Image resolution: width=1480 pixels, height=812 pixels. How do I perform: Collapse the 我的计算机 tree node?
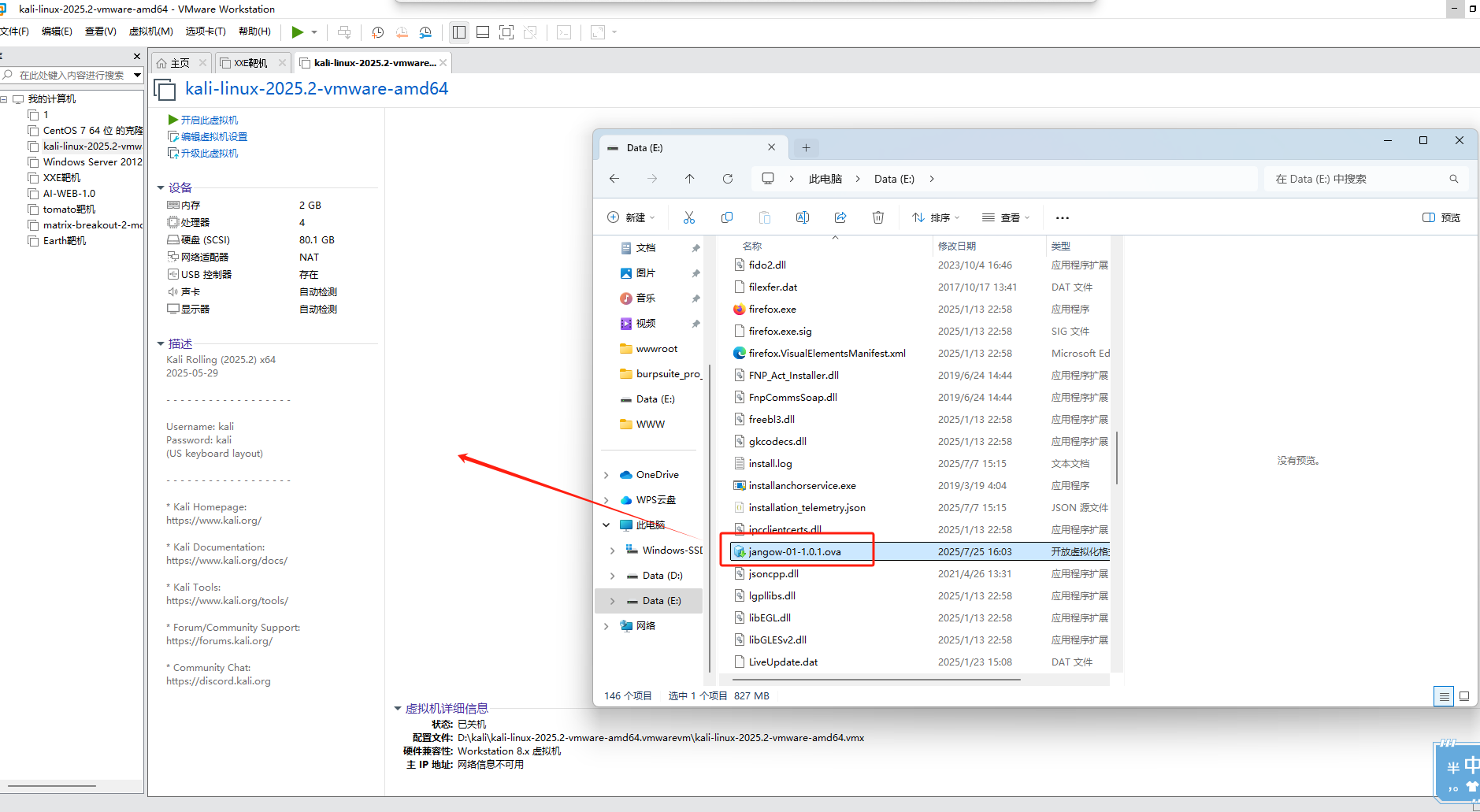pyautogui.click(x=4, y=99)
